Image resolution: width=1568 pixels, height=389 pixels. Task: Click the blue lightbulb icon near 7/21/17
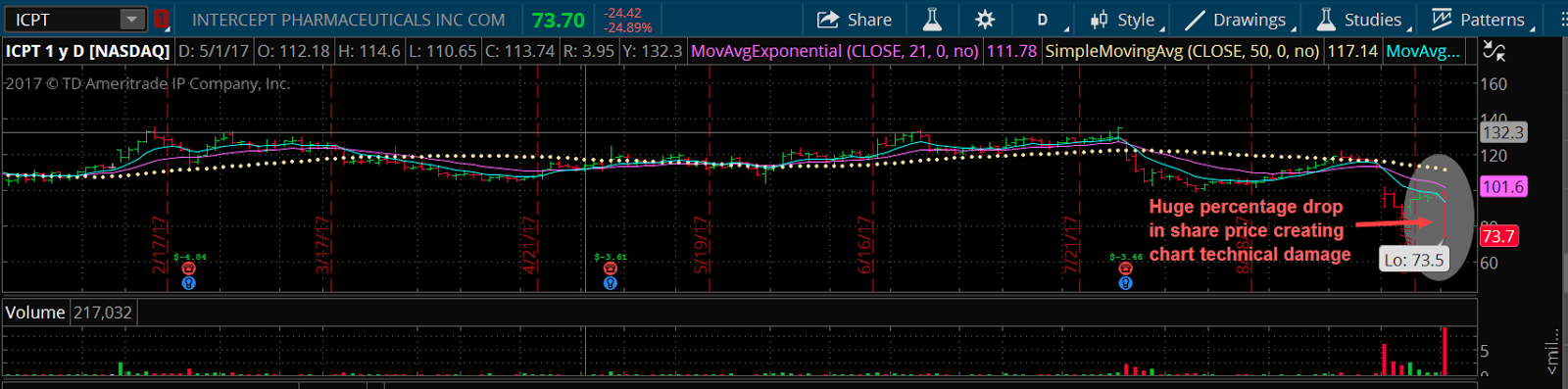pyautogui.click(x=1126, y=283)
